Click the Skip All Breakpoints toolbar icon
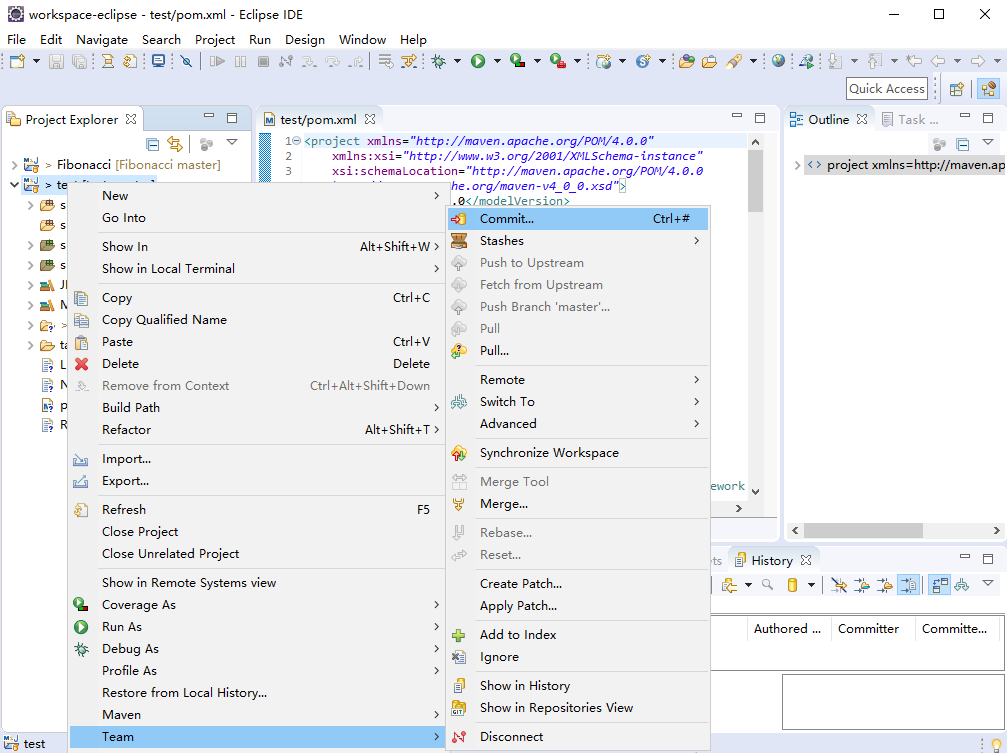Image resolution: width=1007 pixels, height=753 pixels. 186,61
